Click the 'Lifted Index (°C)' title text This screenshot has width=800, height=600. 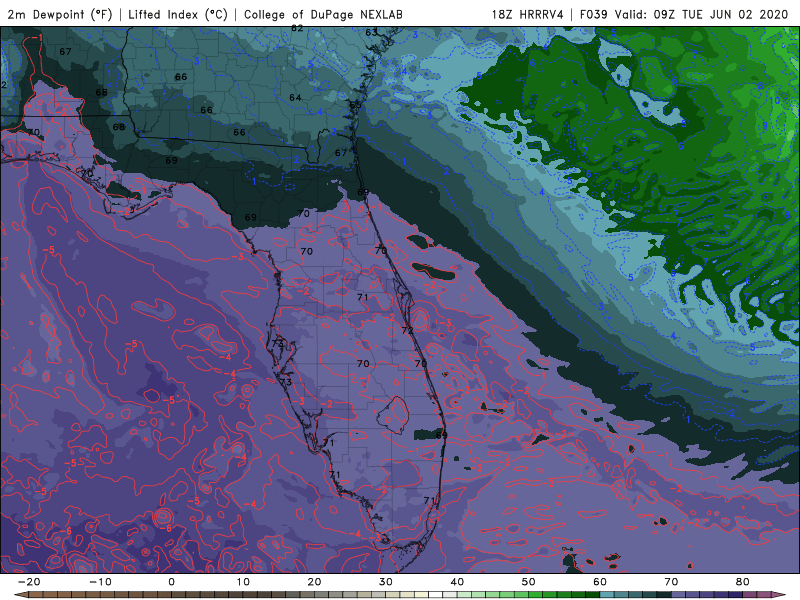pyautogui.click(x=178, y=14)
